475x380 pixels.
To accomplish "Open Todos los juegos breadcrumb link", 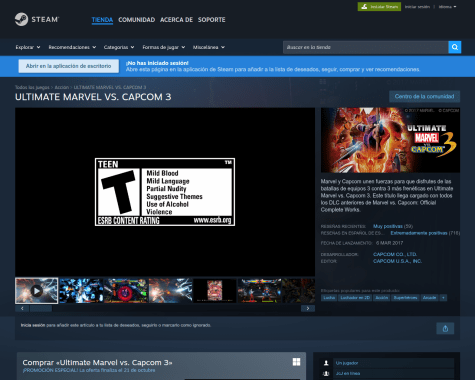I will [x=32, y=87].
